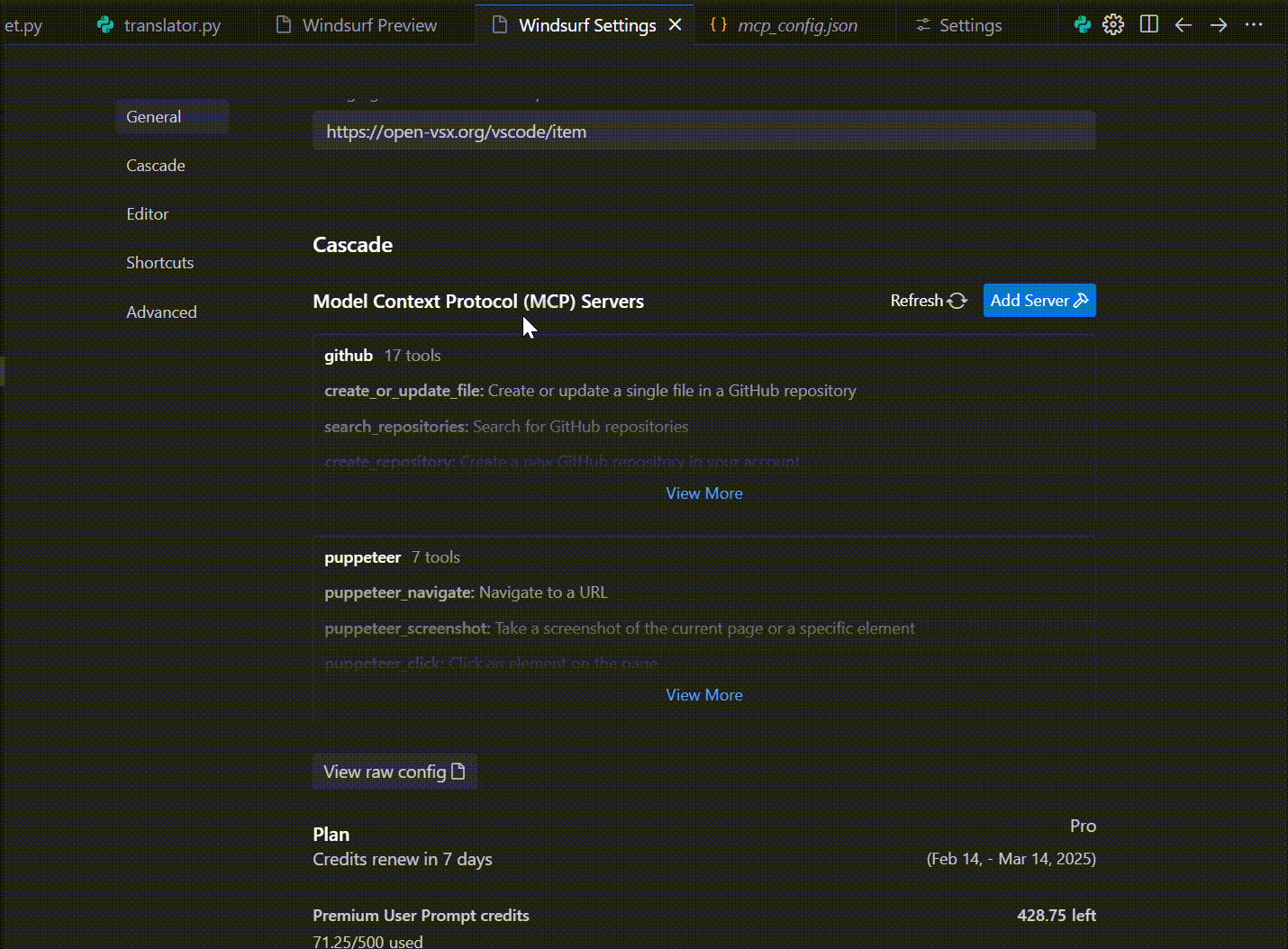This screenshot has height=949, width=1288.
Task: Refresh the MCP servers list
Action: point(929,301)
